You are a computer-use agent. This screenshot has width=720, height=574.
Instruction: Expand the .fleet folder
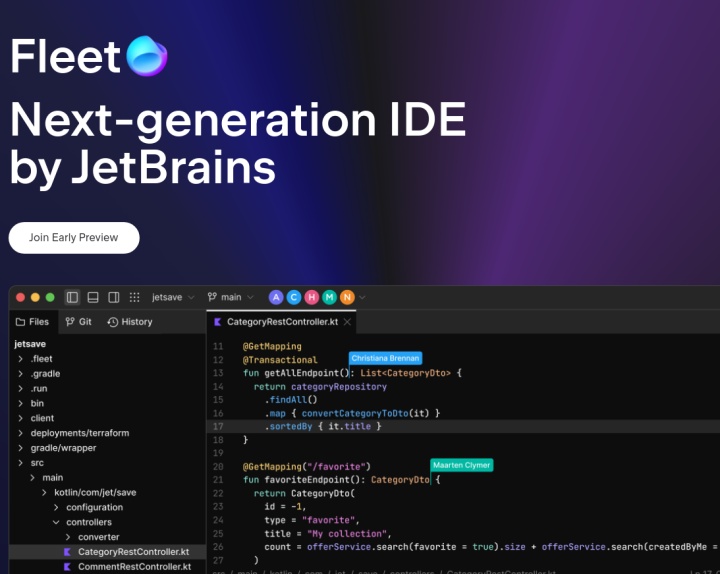click(x=20, y=359)
